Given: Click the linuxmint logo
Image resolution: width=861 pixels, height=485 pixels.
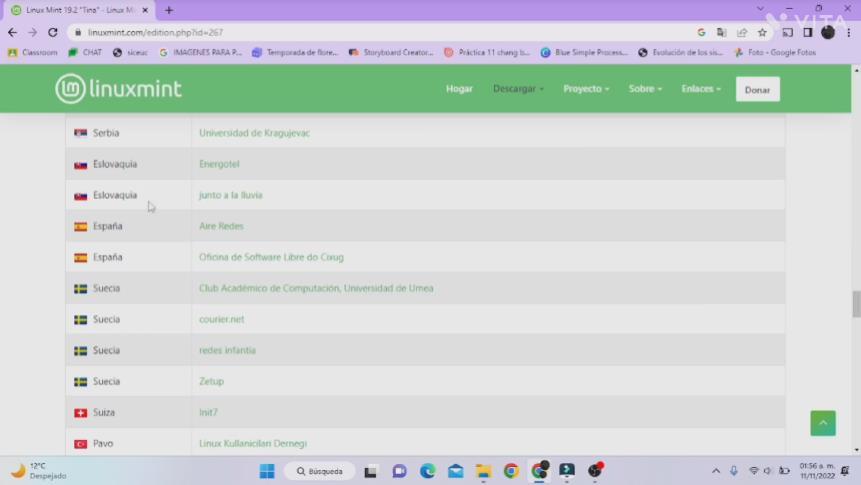Looking at the screenshot, I should point(118,88).
